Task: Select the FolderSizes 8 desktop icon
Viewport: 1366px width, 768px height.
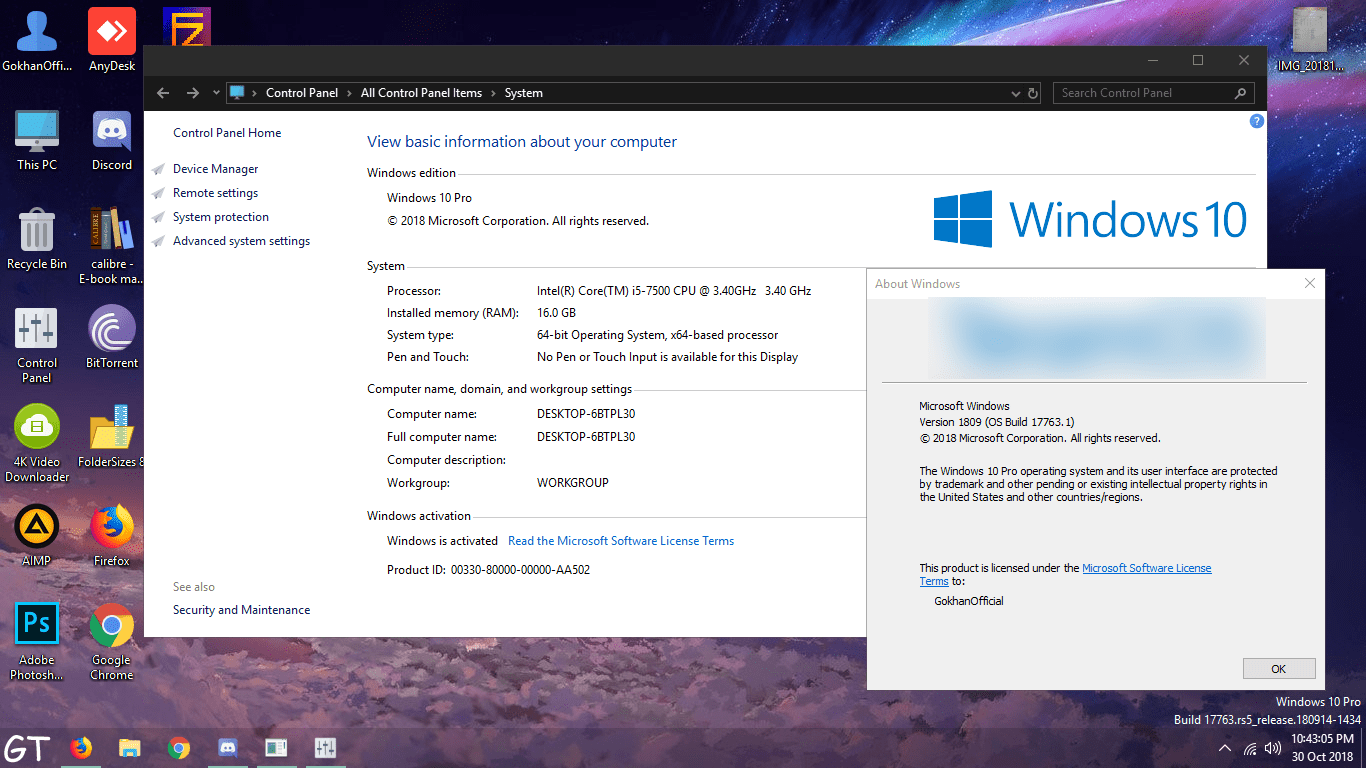Action: click(x=112, y=437)
